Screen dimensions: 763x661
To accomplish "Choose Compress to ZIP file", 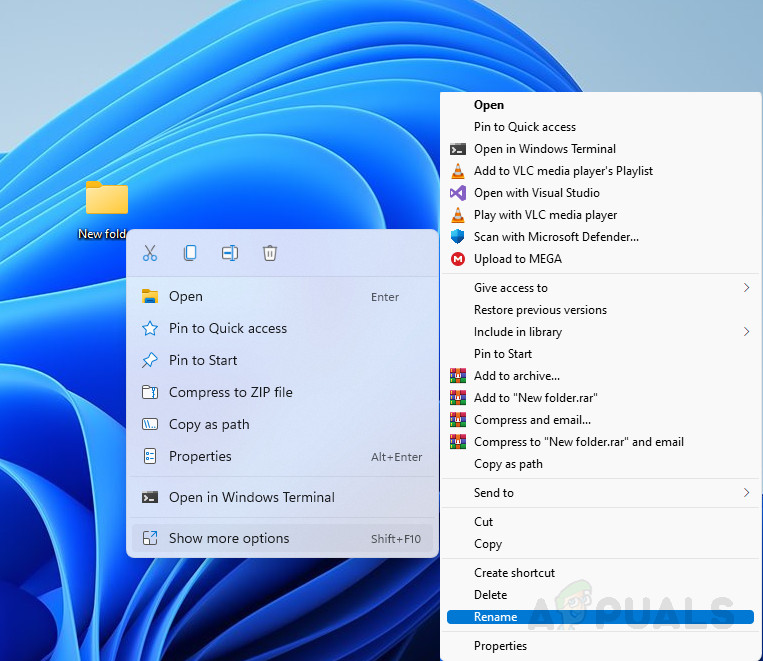I will pos(230,392).
